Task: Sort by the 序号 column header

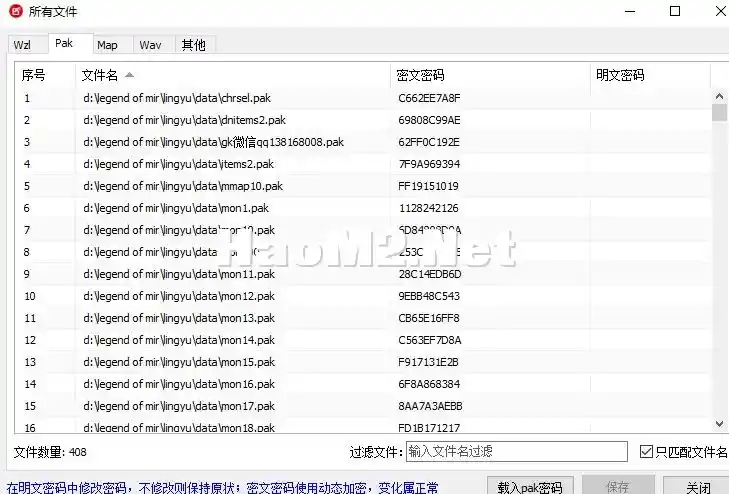Action: pos(45,75)
